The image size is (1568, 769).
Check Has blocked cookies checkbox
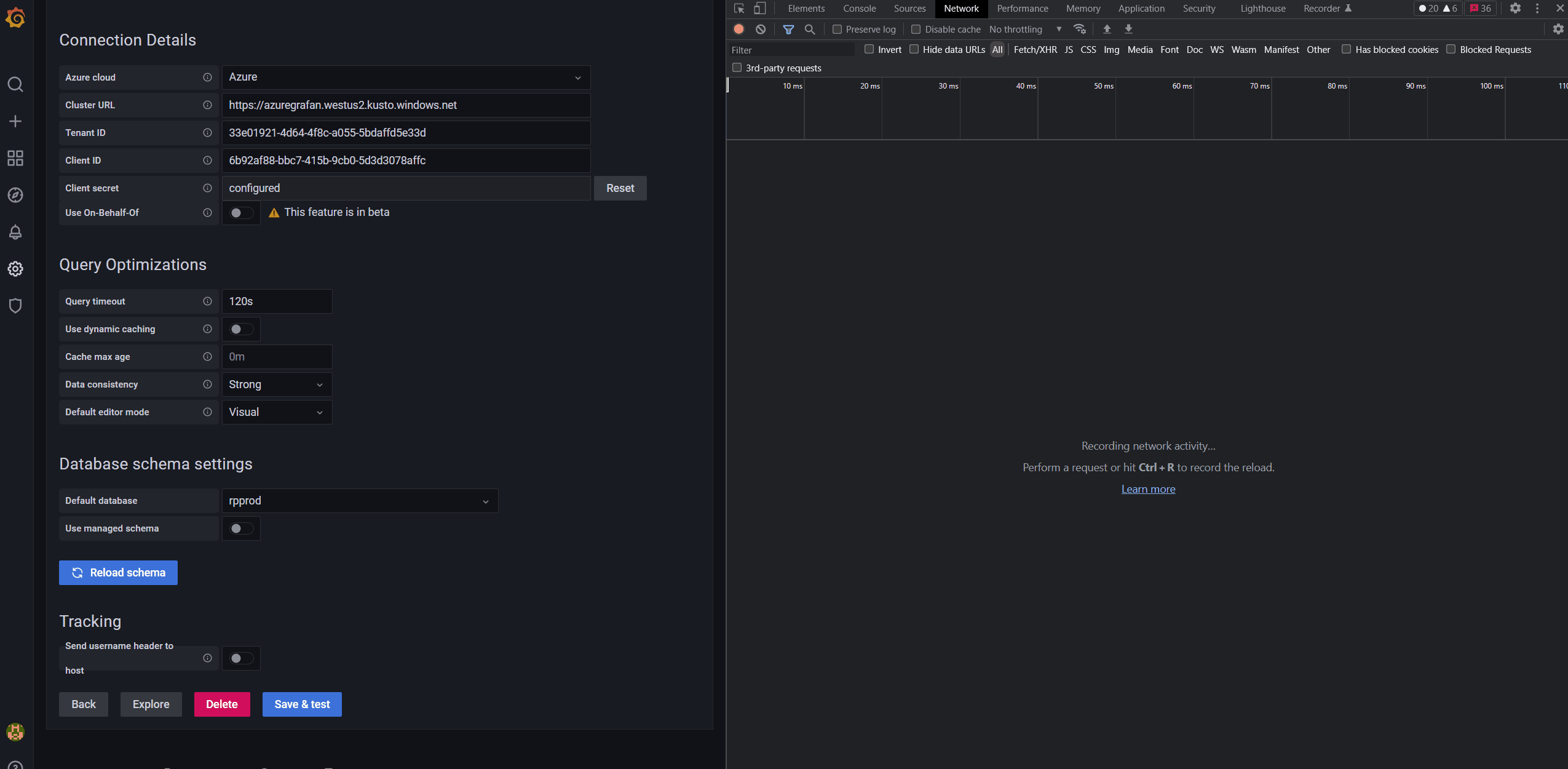(x=1346, y=49)
